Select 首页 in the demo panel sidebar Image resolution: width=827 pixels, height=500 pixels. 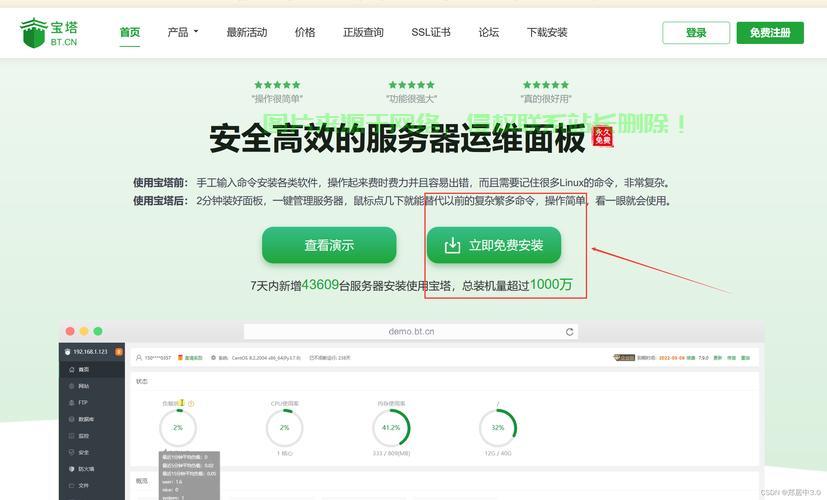92,370
